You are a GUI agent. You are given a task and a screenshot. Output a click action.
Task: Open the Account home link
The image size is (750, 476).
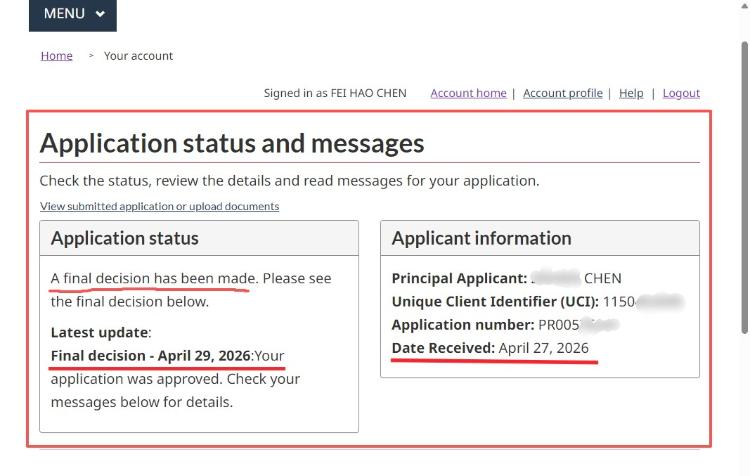coord(468,93)
